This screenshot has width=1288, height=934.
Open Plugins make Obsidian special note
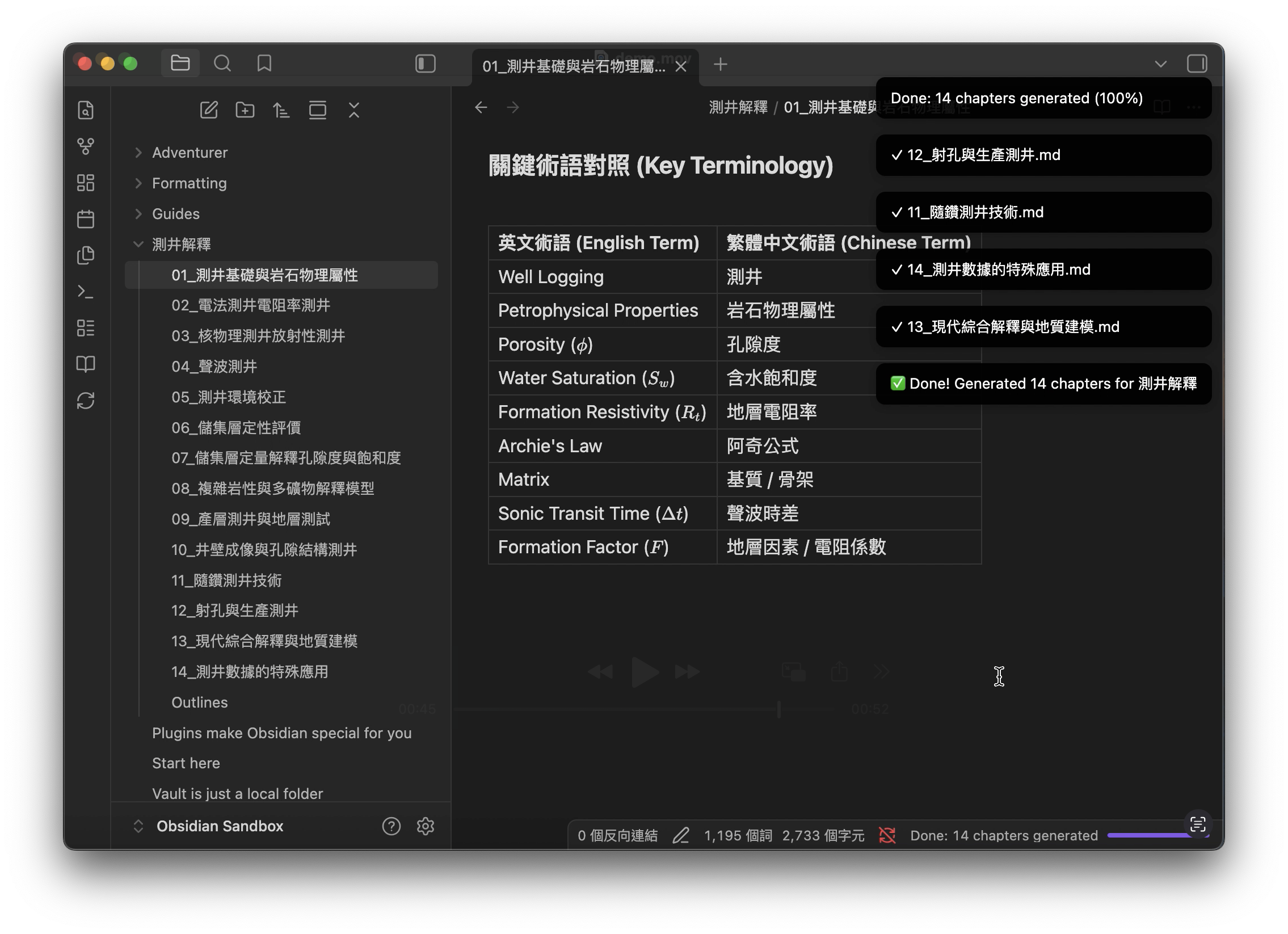[281, 734]
